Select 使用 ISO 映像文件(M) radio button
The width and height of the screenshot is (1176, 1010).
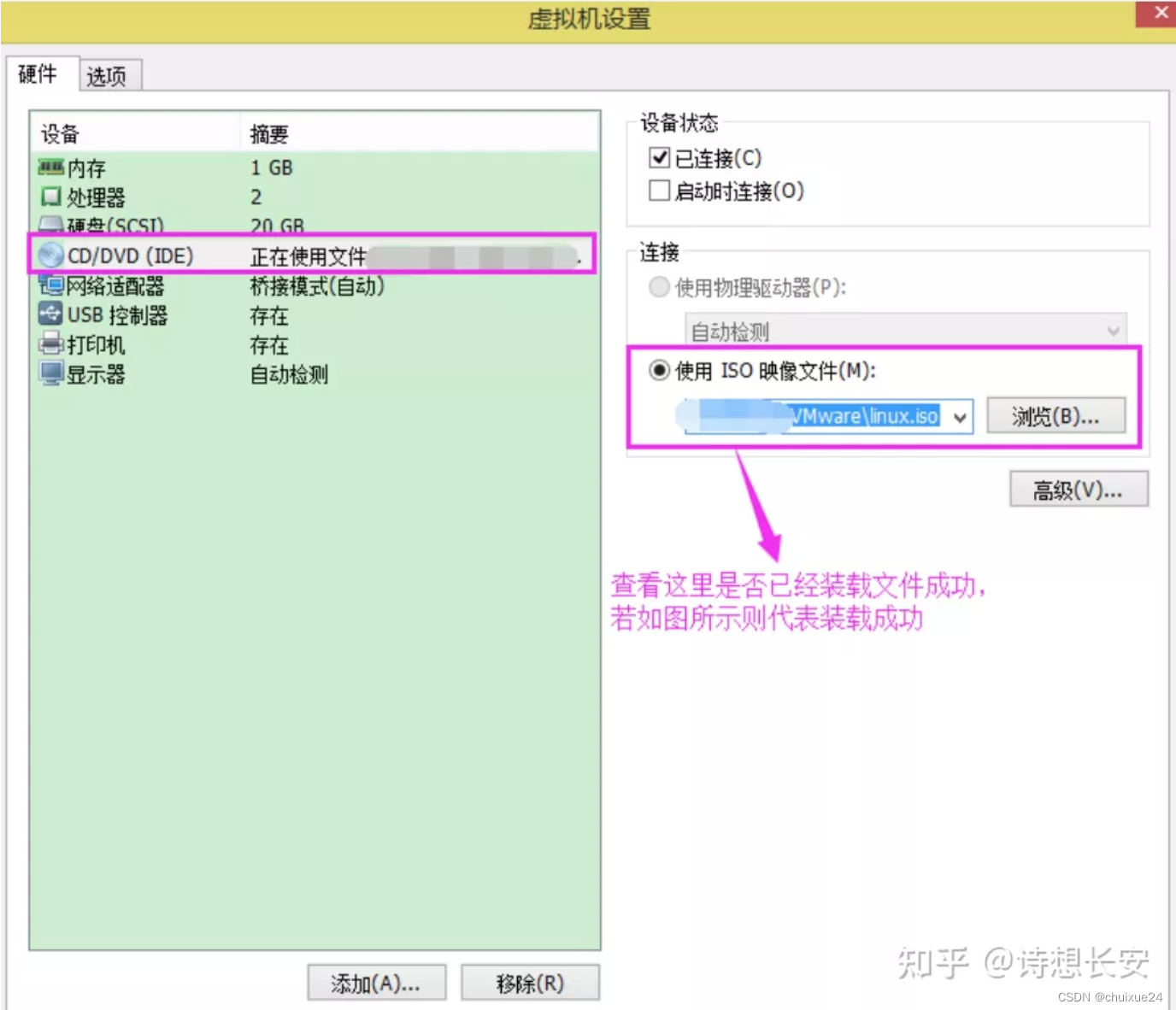point(659,370)
